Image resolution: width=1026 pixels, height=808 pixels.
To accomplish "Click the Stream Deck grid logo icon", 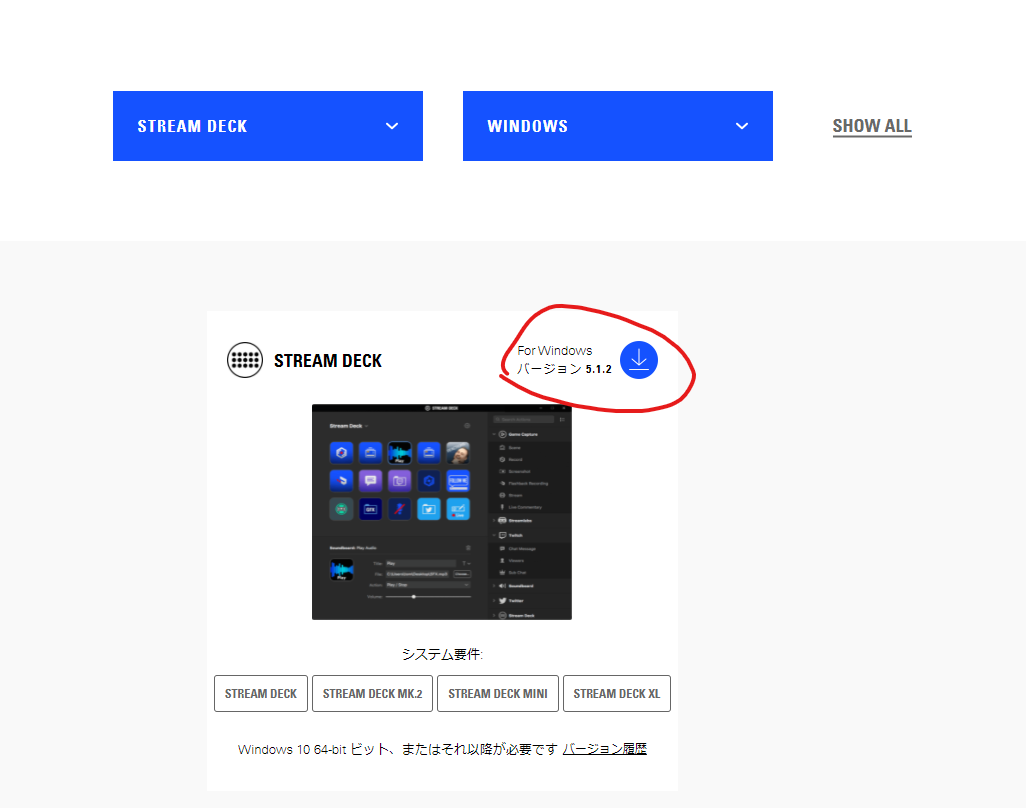I will (x=245, y=360).
